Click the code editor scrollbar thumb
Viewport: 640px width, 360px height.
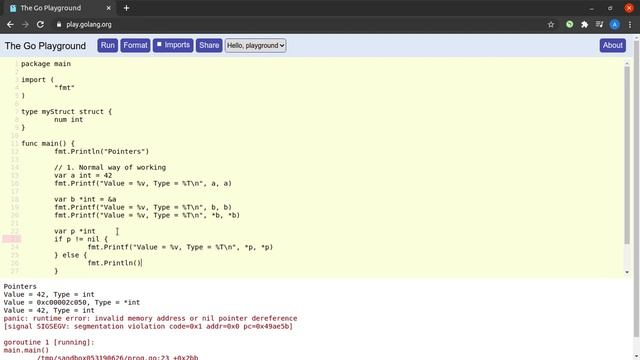(627, 155)
